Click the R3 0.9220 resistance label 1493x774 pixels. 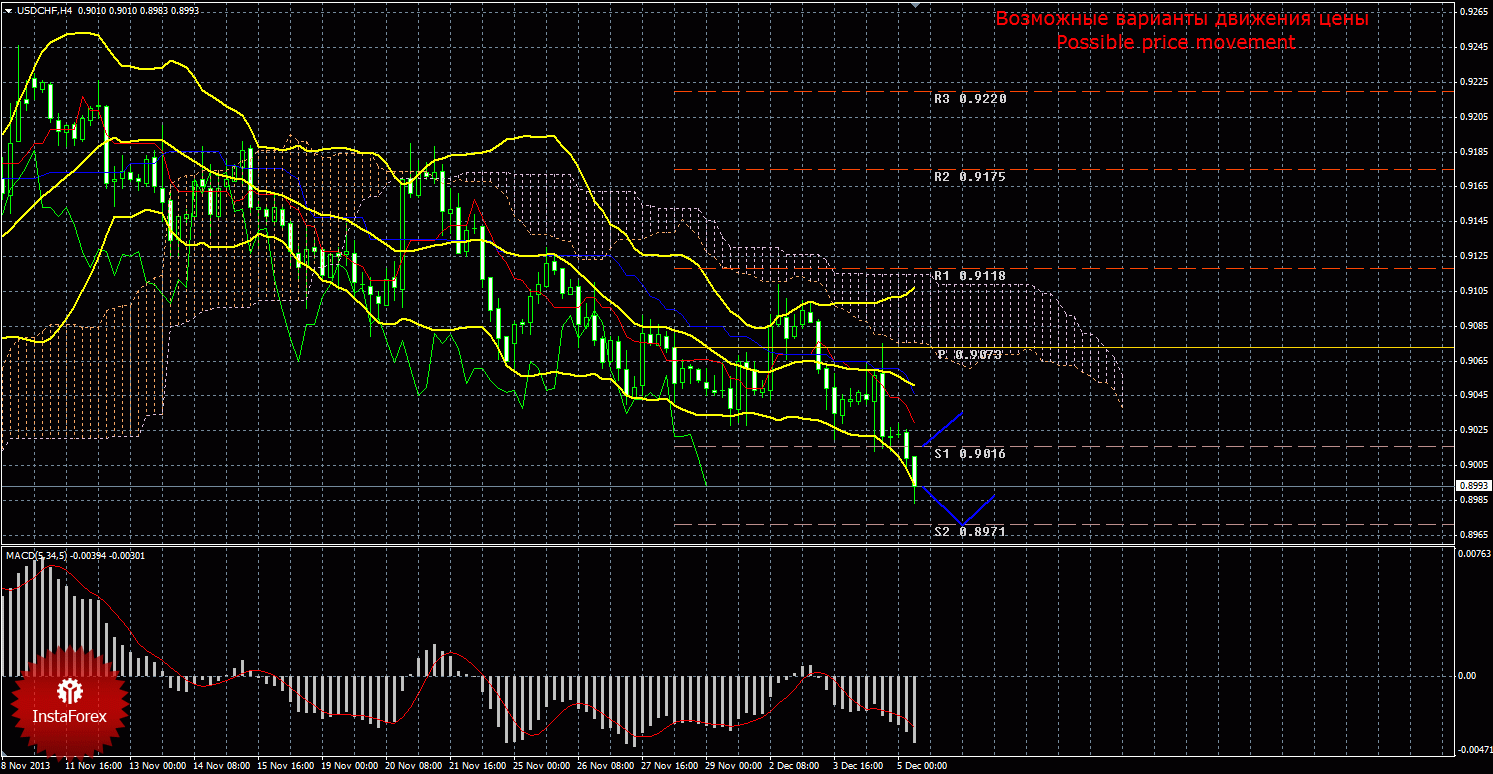click(x=970, y=99)
